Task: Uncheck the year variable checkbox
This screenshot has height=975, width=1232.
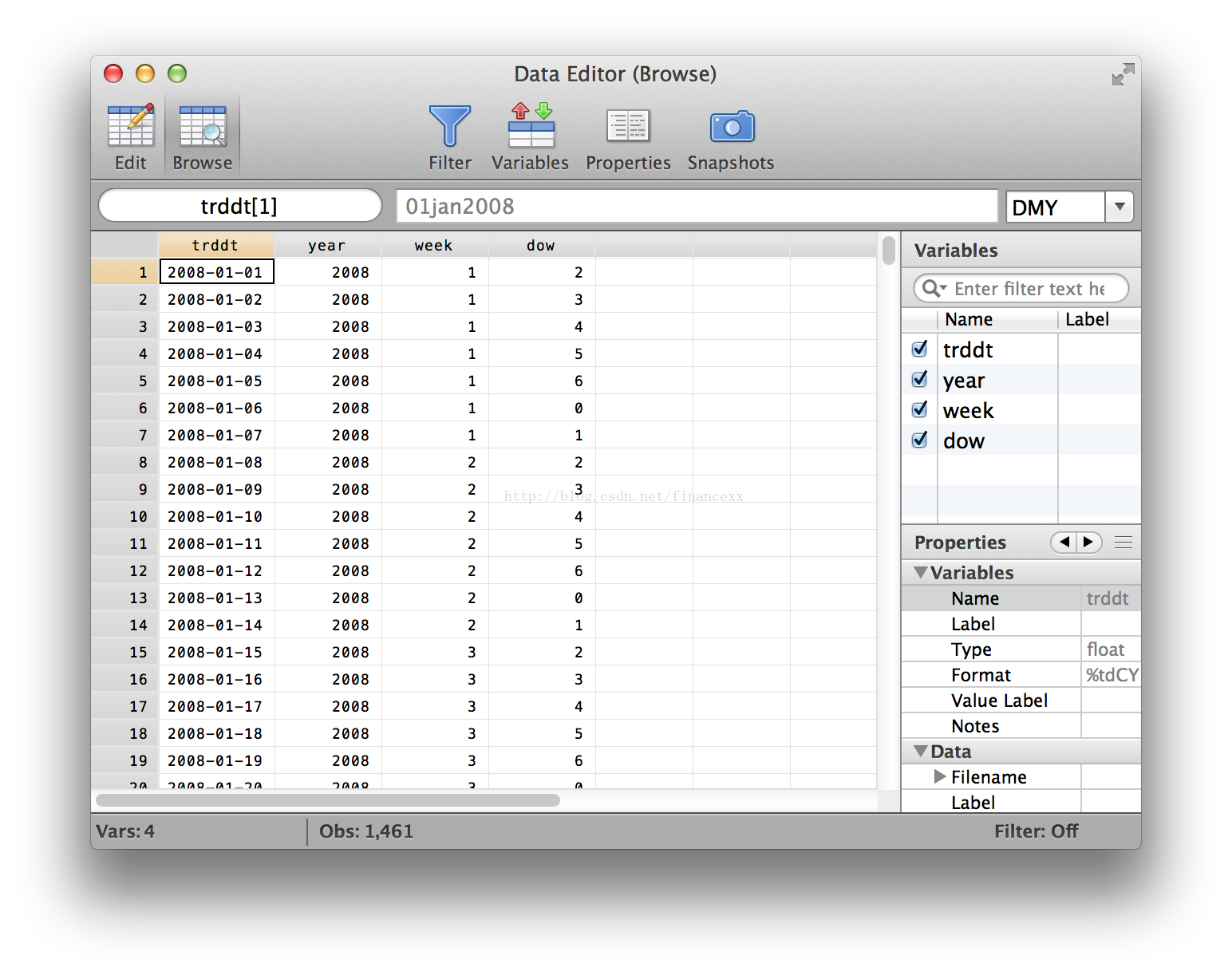Action: pyautogui.click(x=919, y=379)
